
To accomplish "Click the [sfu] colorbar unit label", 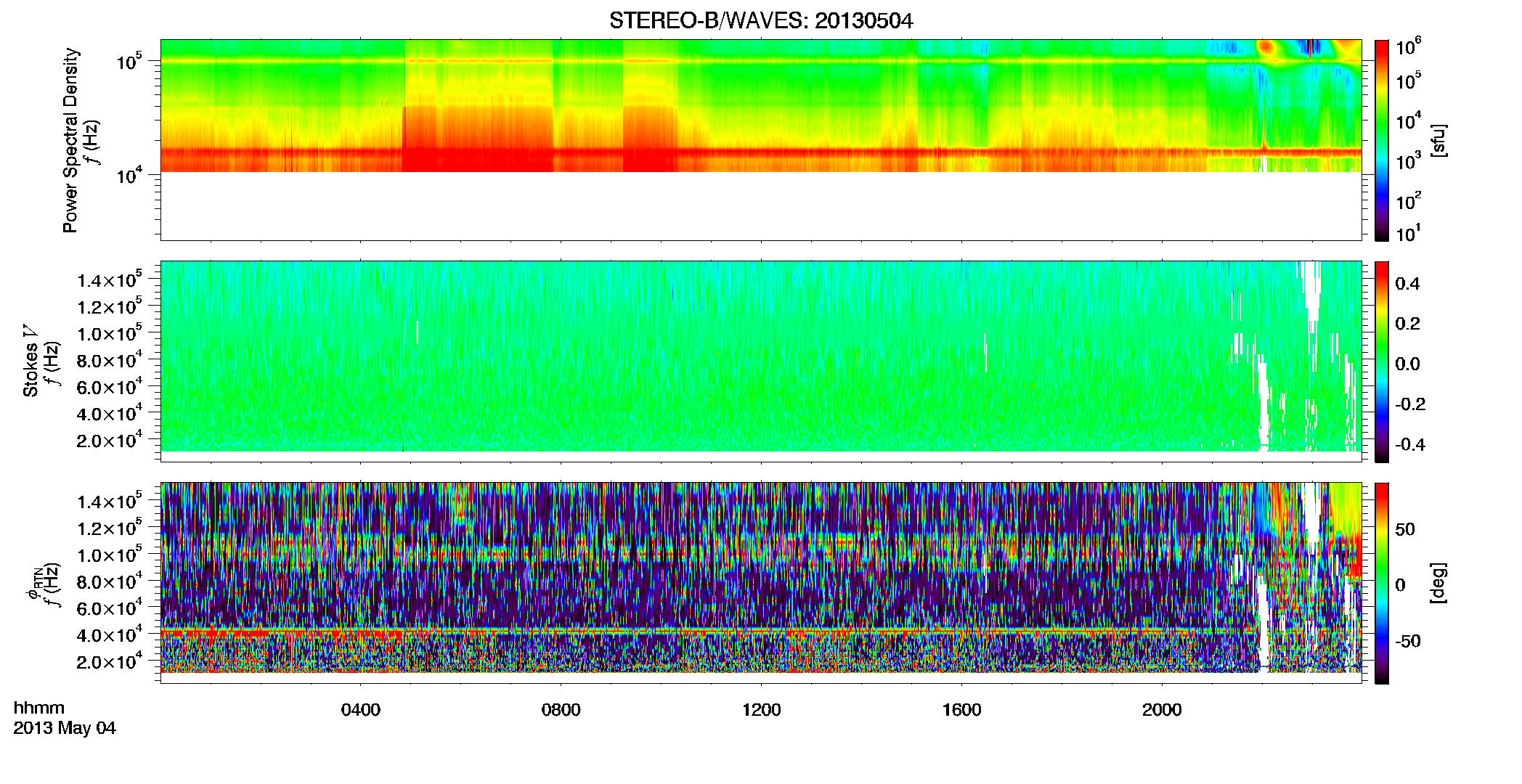I will (1439, 140).
